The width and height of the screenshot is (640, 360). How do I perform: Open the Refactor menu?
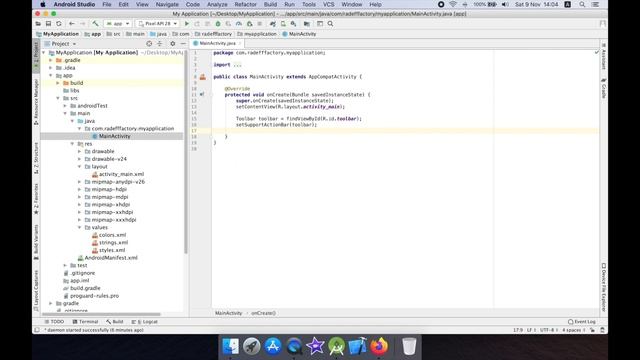(245, 4)
